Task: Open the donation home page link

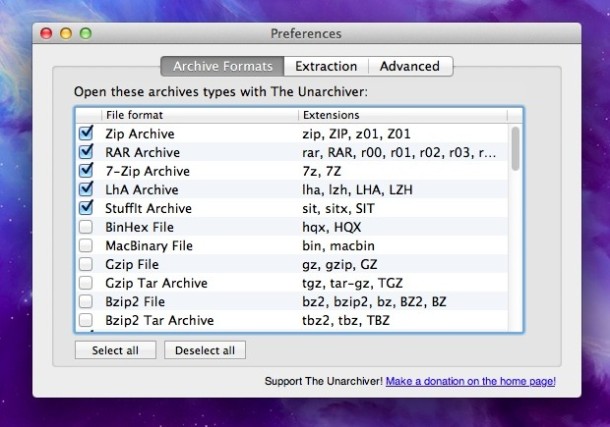Action: tap(471, 381)
